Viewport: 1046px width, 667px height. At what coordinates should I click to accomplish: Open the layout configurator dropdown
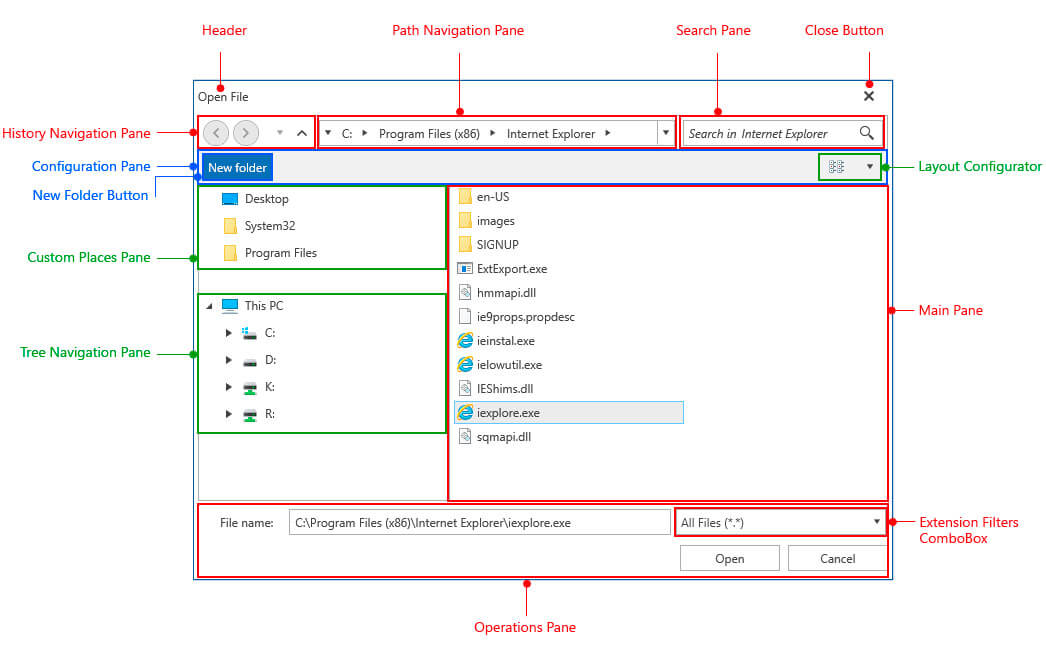tap(868, 167)
